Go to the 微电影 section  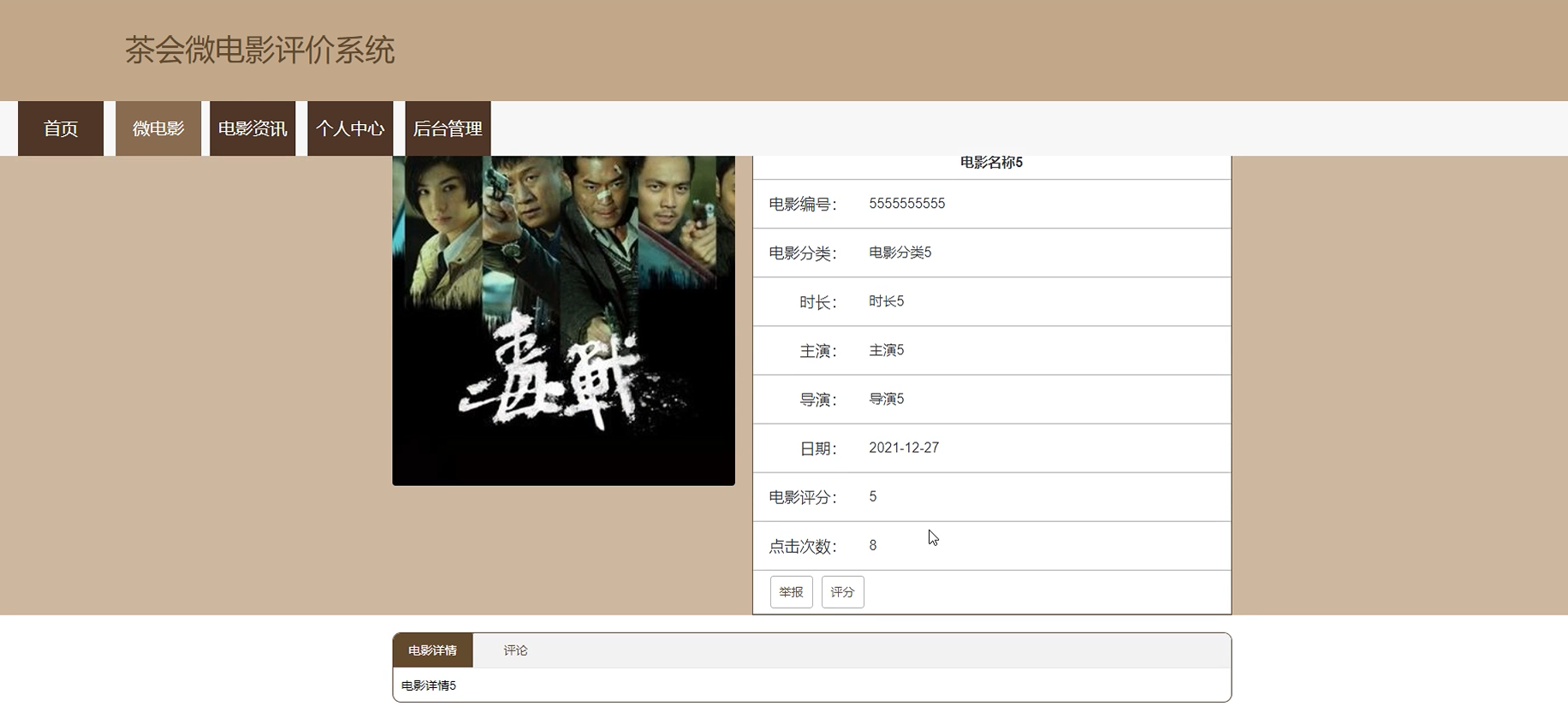(158, 128)
